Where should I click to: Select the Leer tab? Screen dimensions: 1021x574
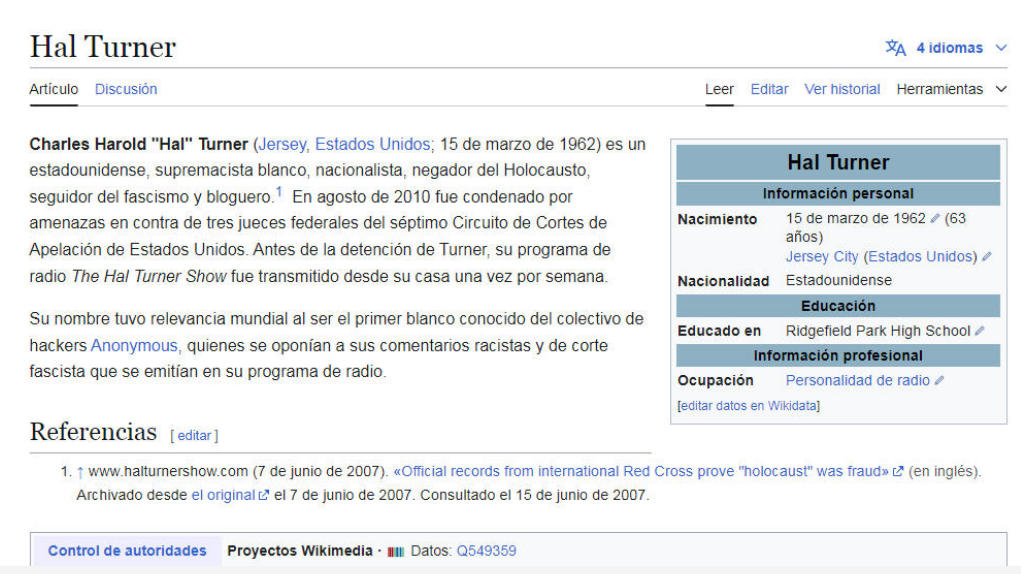(719, 89)
